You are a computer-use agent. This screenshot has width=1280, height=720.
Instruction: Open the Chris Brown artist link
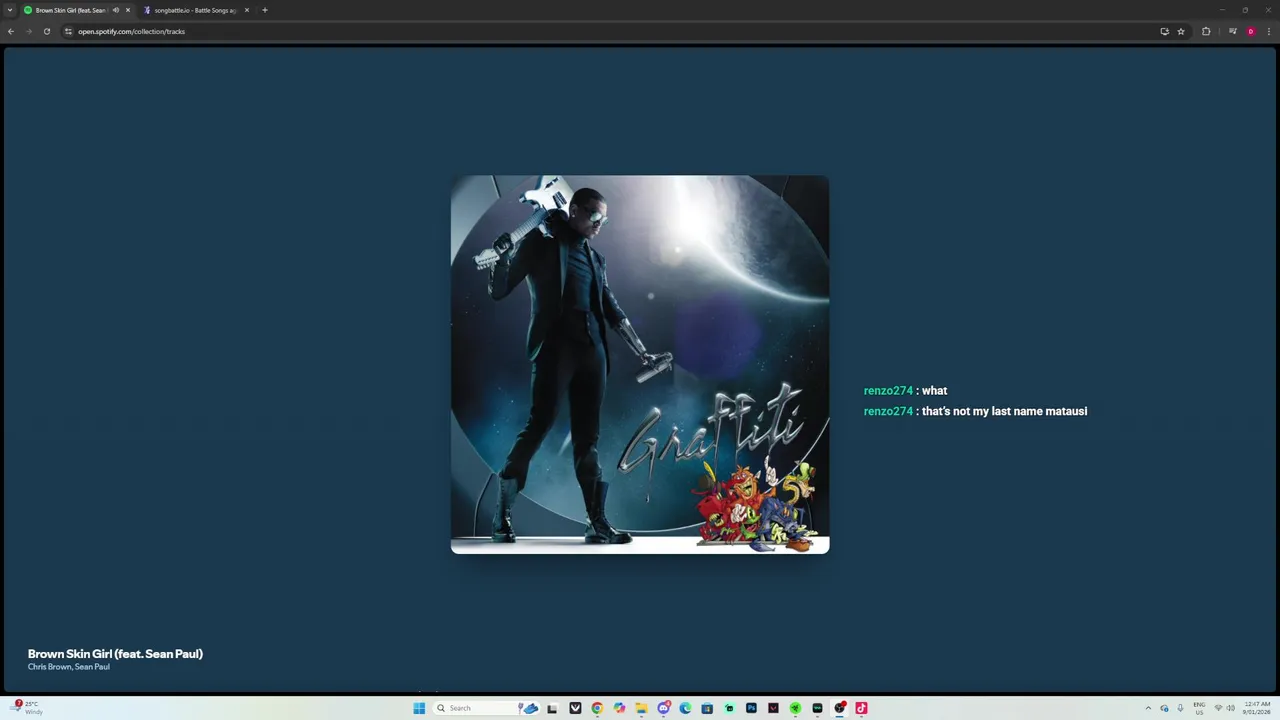49,667
